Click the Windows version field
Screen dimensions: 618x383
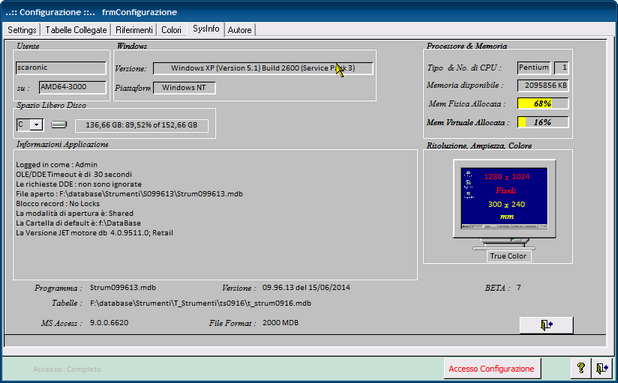tap(262, 68)
